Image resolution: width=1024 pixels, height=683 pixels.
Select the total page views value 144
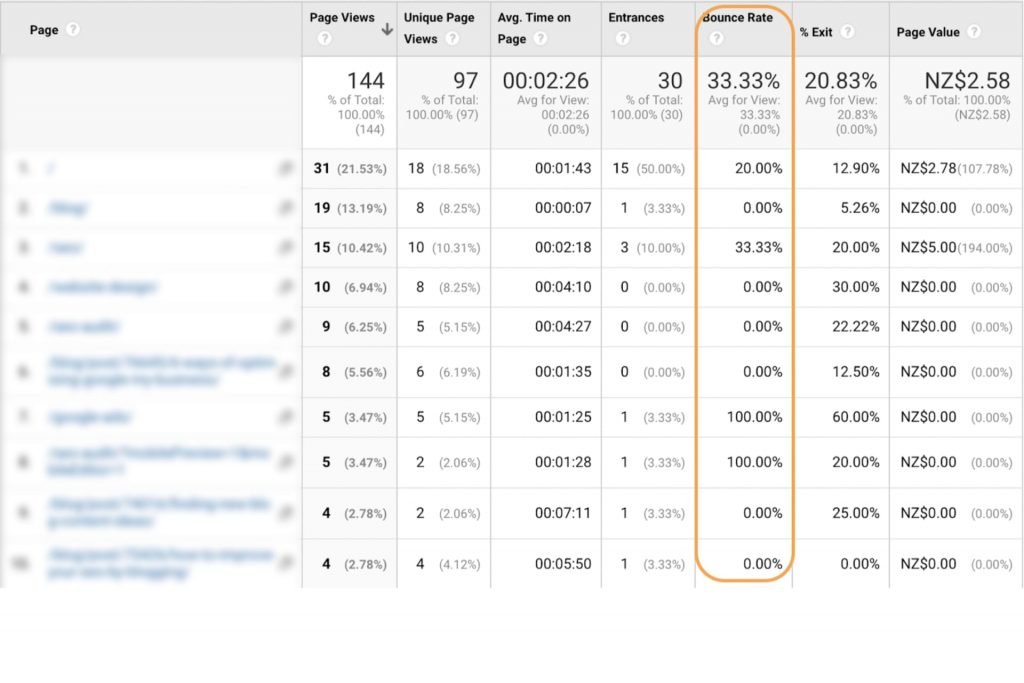pos(366,80)
